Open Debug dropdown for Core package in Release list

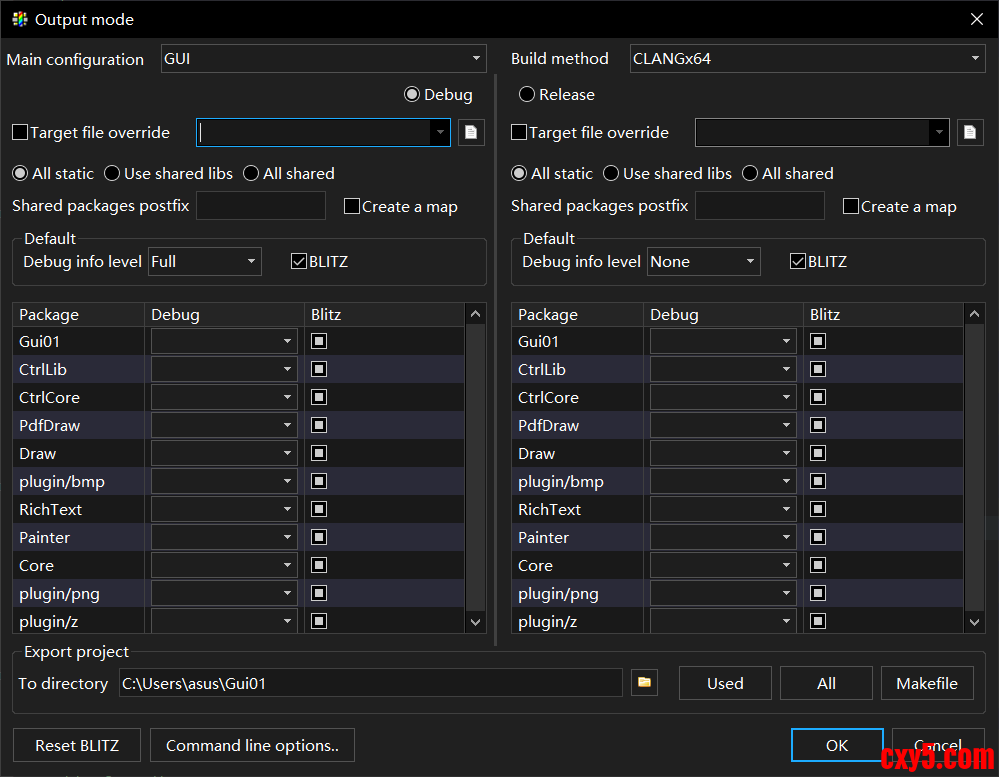pos(723,565)
